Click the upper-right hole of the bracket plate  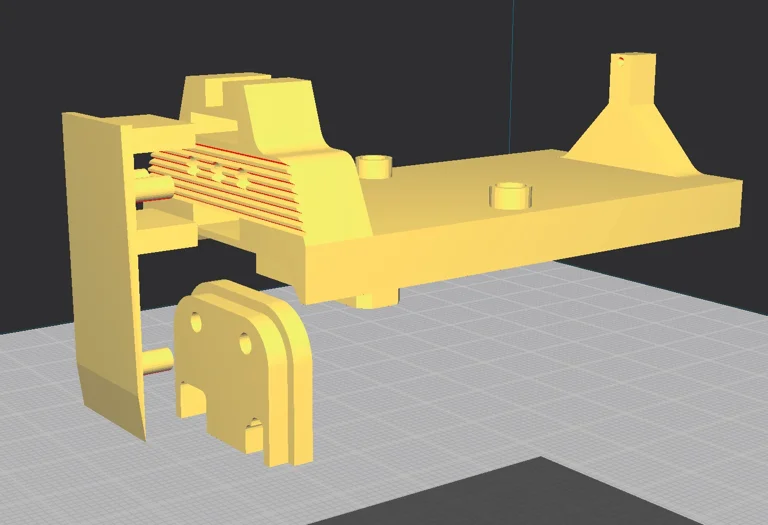(244, 345)
